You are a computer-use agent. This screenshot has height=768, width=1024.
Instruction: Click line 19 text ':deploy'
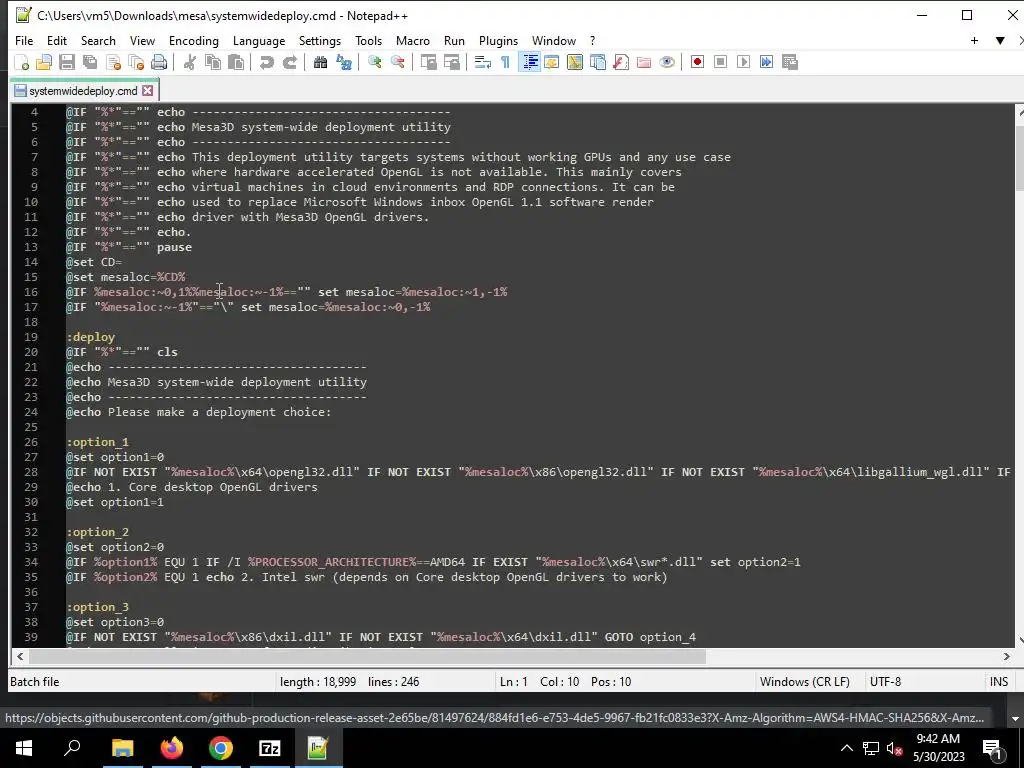(91, 337)
